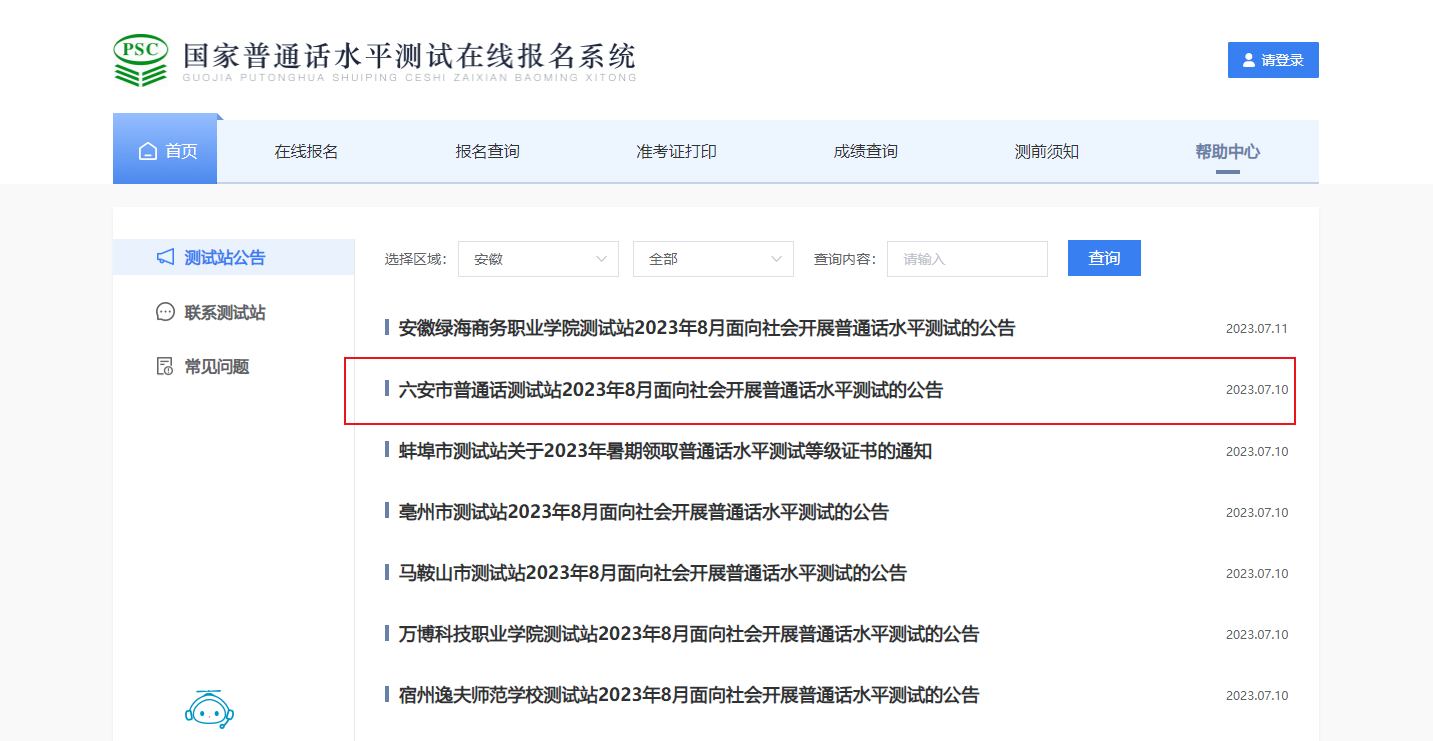Open the robot assistant icon

pyautogui.click(x=209, y=708)
